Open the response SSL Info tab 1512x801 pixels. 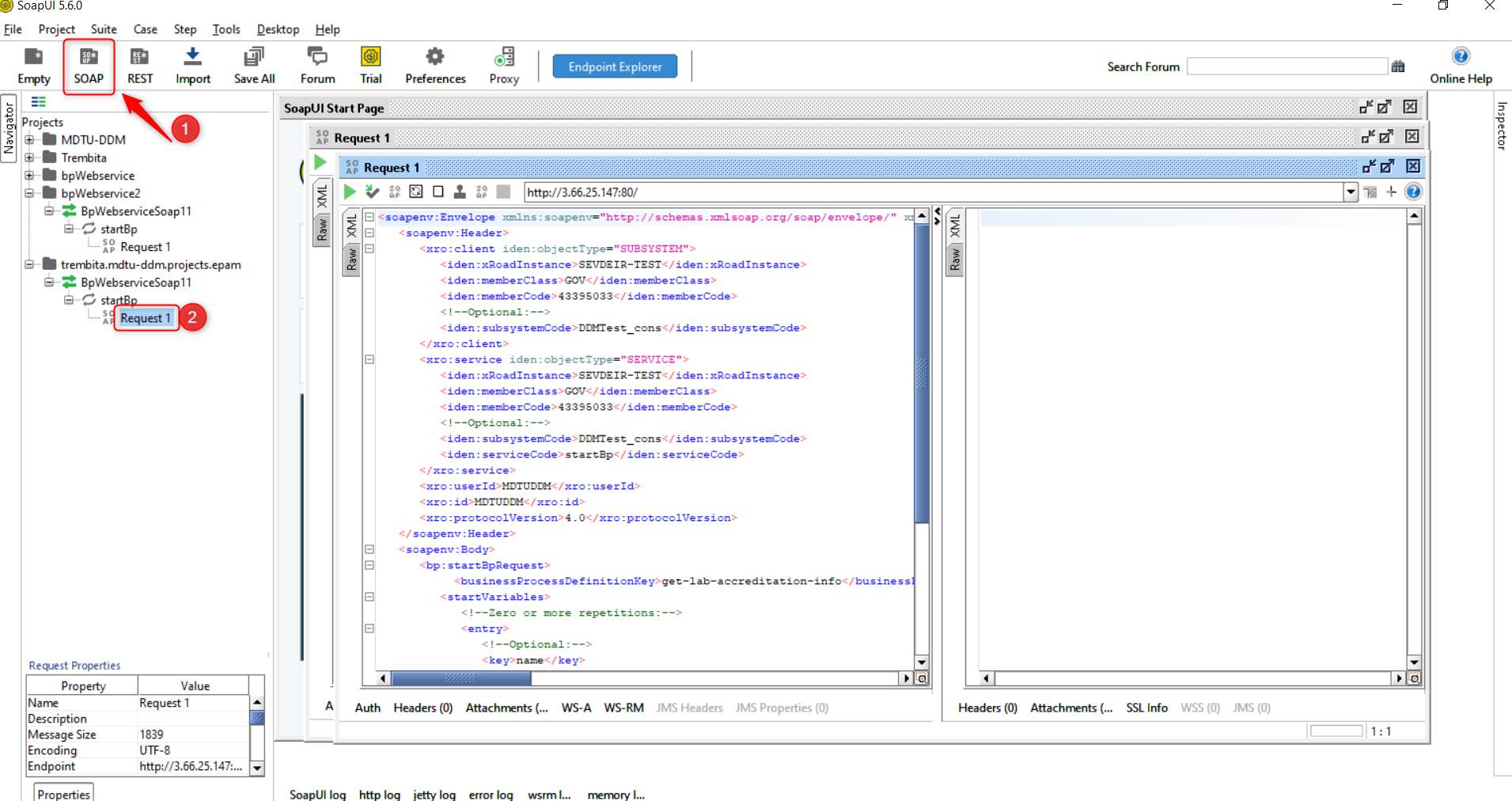tap(1146, 708)
